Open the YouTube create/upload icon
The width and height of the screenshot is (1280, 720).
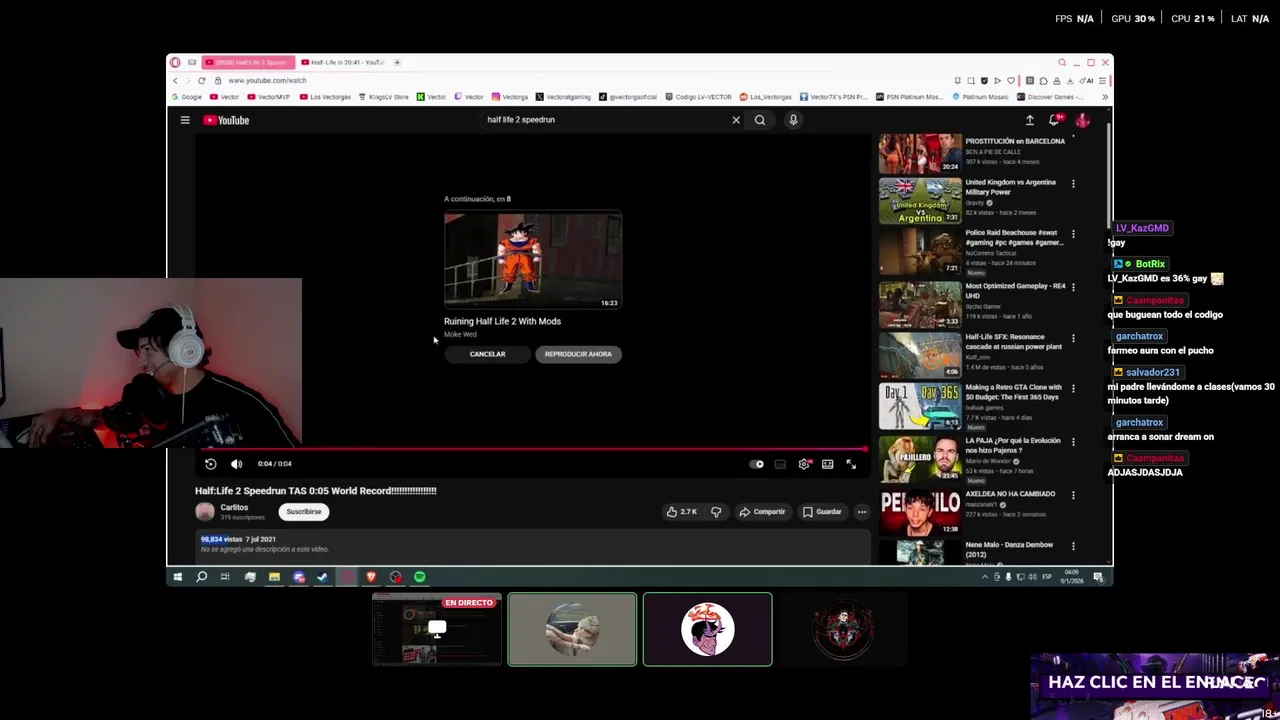1030,120
